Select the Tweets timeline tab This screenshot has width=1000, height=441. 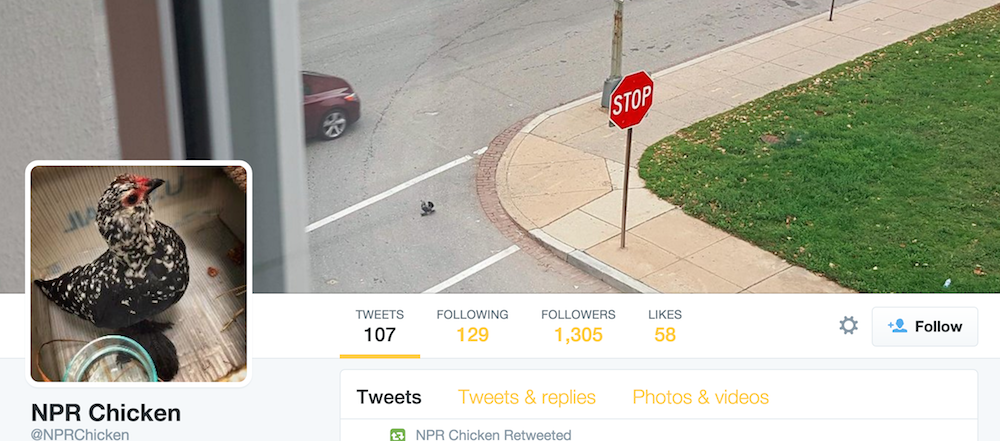point(389,397)
